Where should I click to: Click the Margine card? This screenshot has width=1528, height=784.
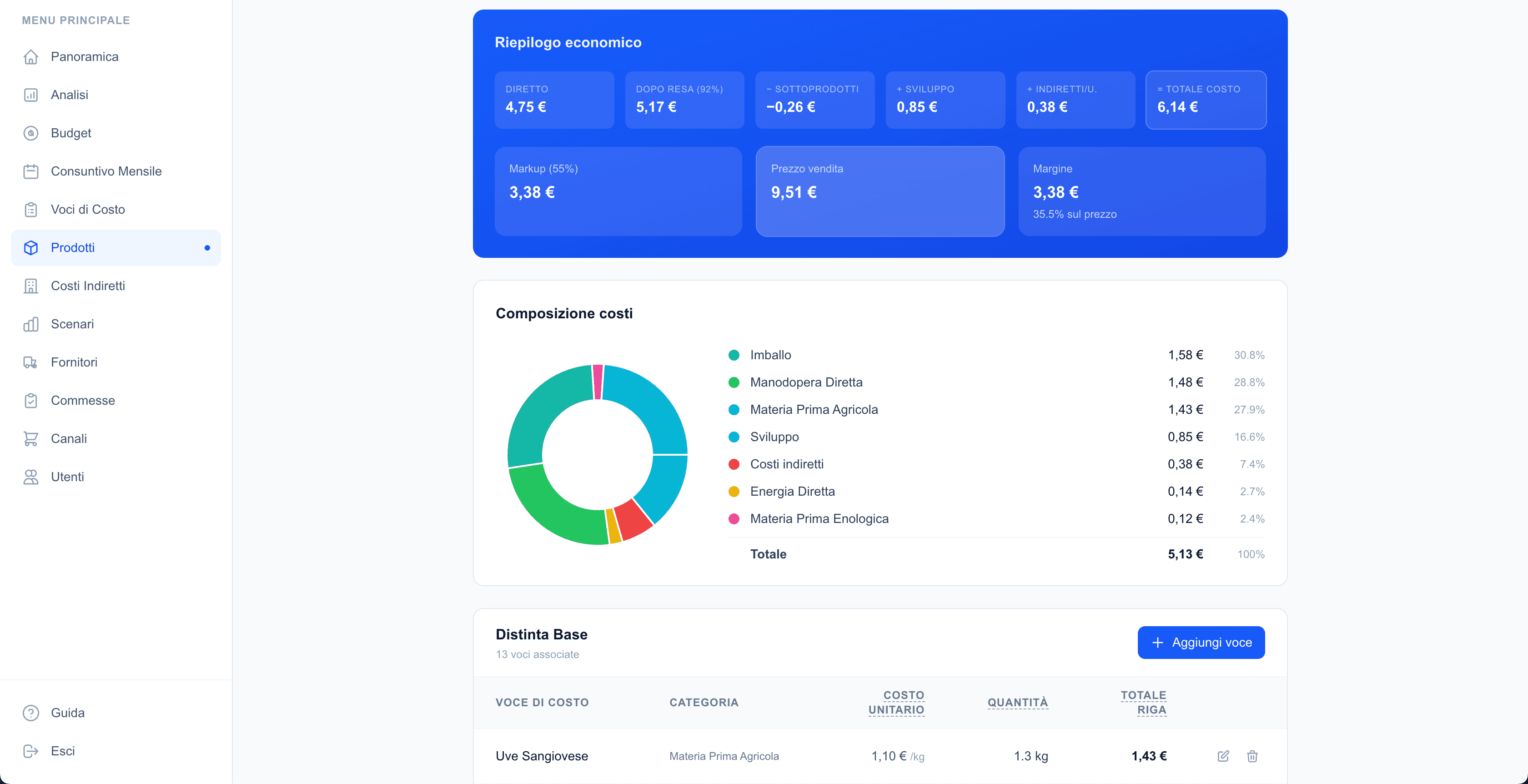coord(1142,191)
